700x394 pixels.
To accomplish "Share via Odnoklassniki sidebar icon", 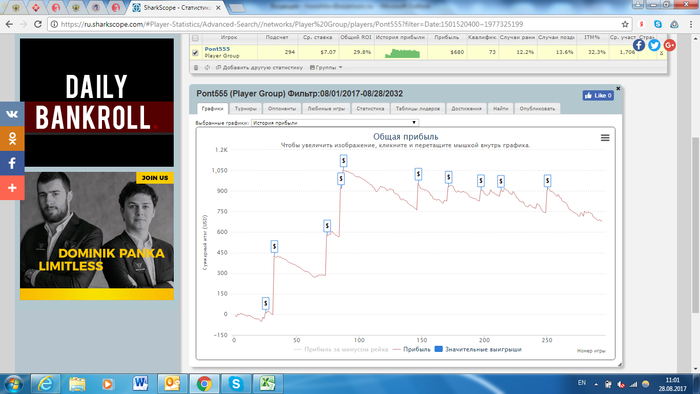I will pyautogui.click(x=12, y=138).
